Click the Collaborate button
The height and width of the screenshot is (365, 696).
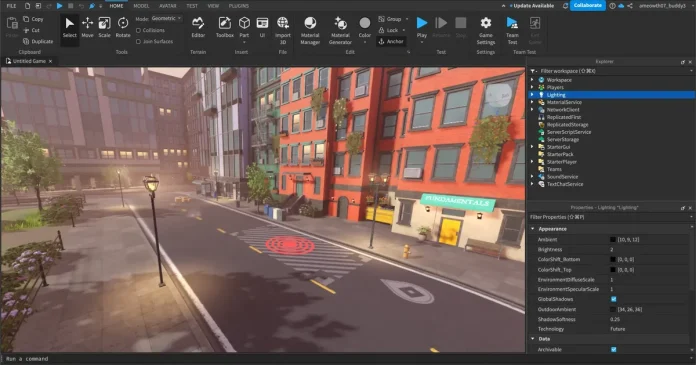point(587,5)
